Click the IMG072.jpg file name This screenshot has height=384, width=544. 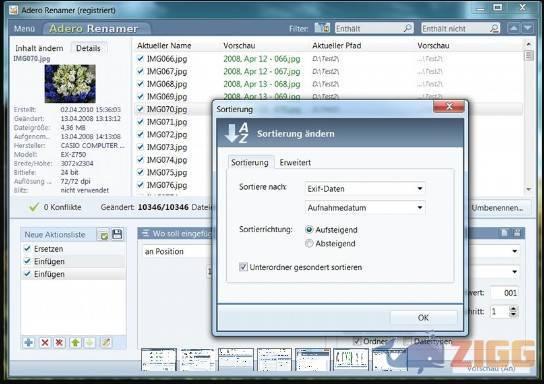coord(167,135)
